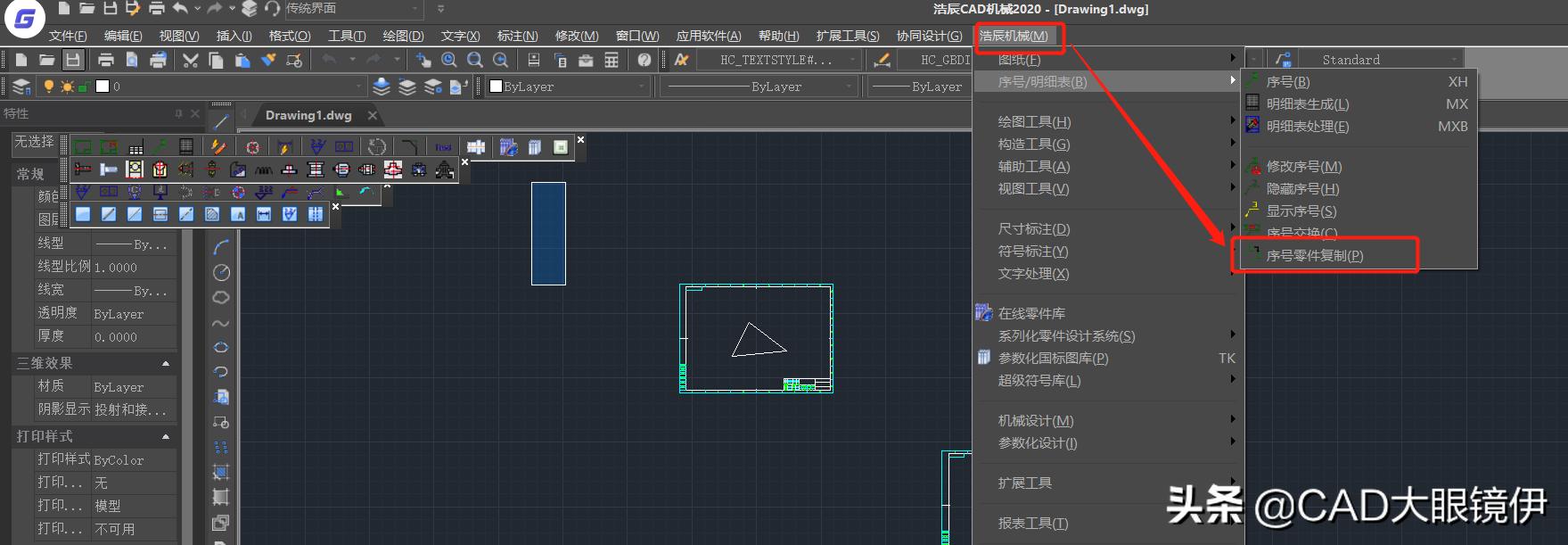Click the Help question mark icon
The height and width of the screenshot is (545, 1568).
point(644,60)
